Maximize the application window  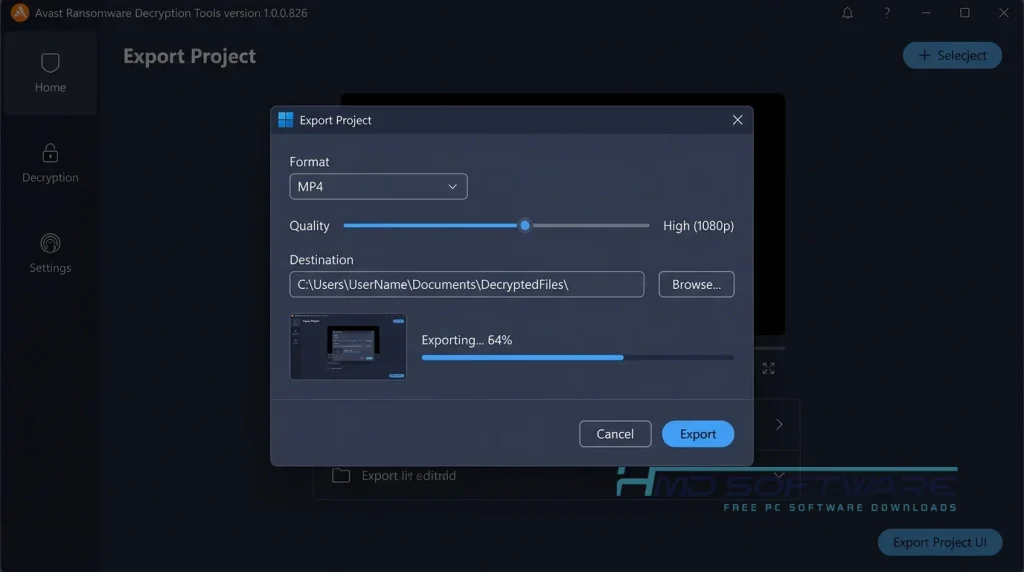point(965,13)
